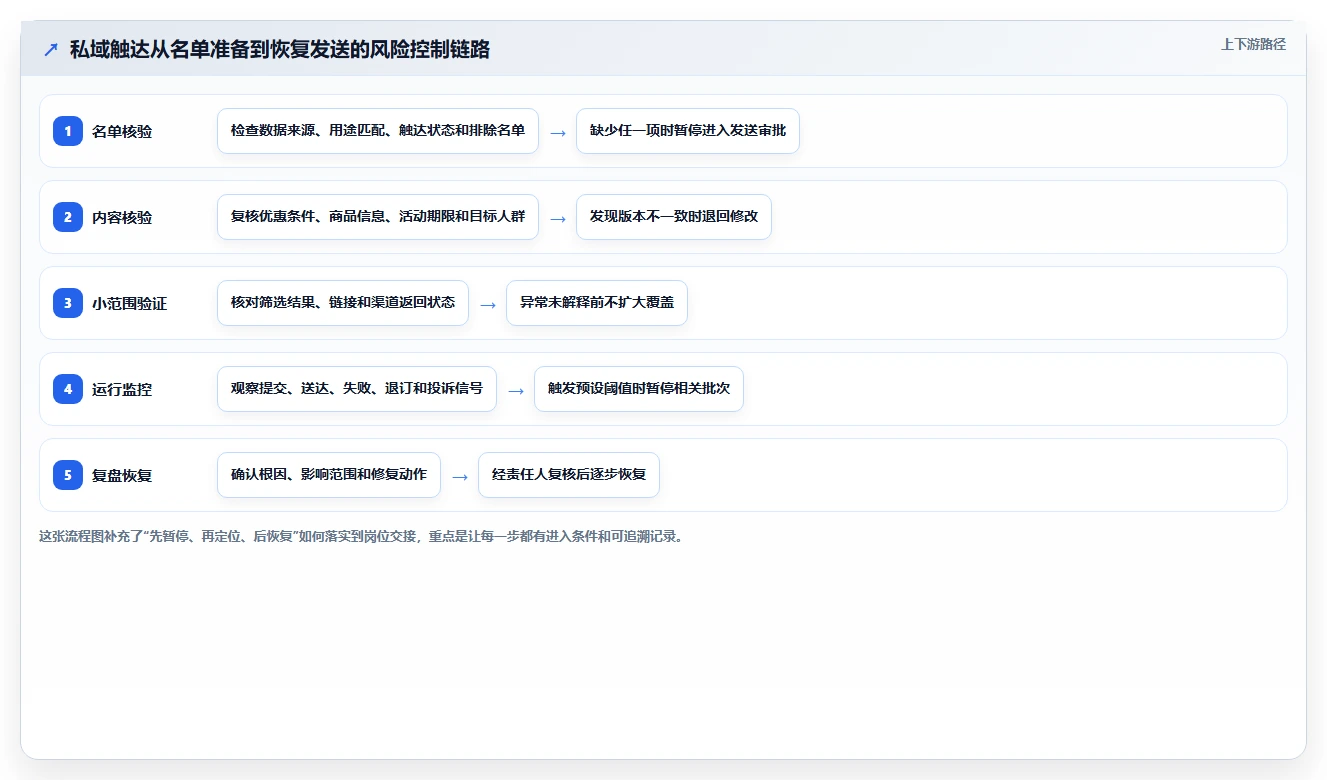Click the footnote text starting with 这张流程图补充了
The width and height of the screenshot is (1327, 780).
point(363,536)
